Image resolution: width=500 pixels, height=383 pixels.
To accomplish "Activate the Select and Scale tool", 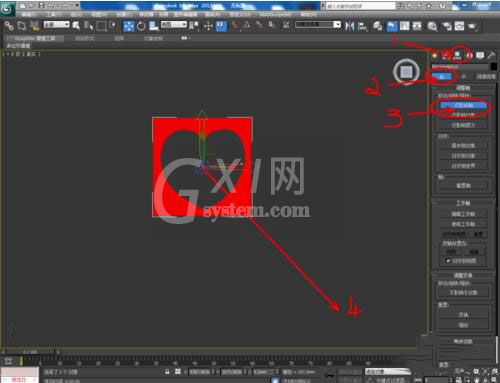I will click(x=154, y=26).
